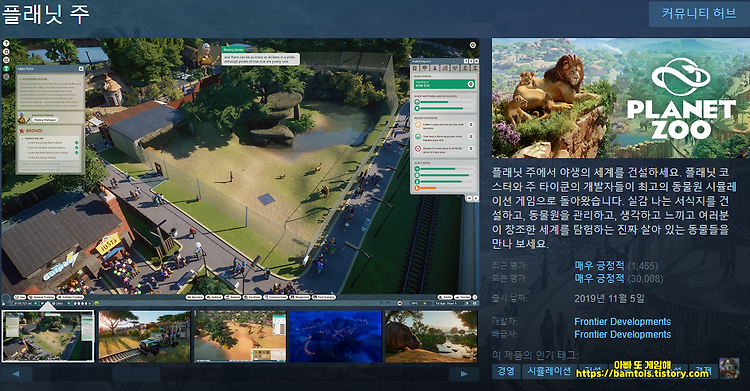
Task: Click the label 출시 날짜:
Action: 509,298
